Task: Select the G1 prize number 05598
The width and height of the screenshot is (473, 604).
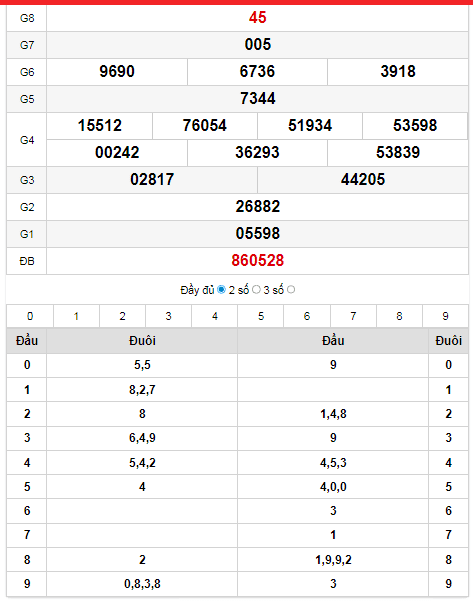Action: click(x=258, y=234)
